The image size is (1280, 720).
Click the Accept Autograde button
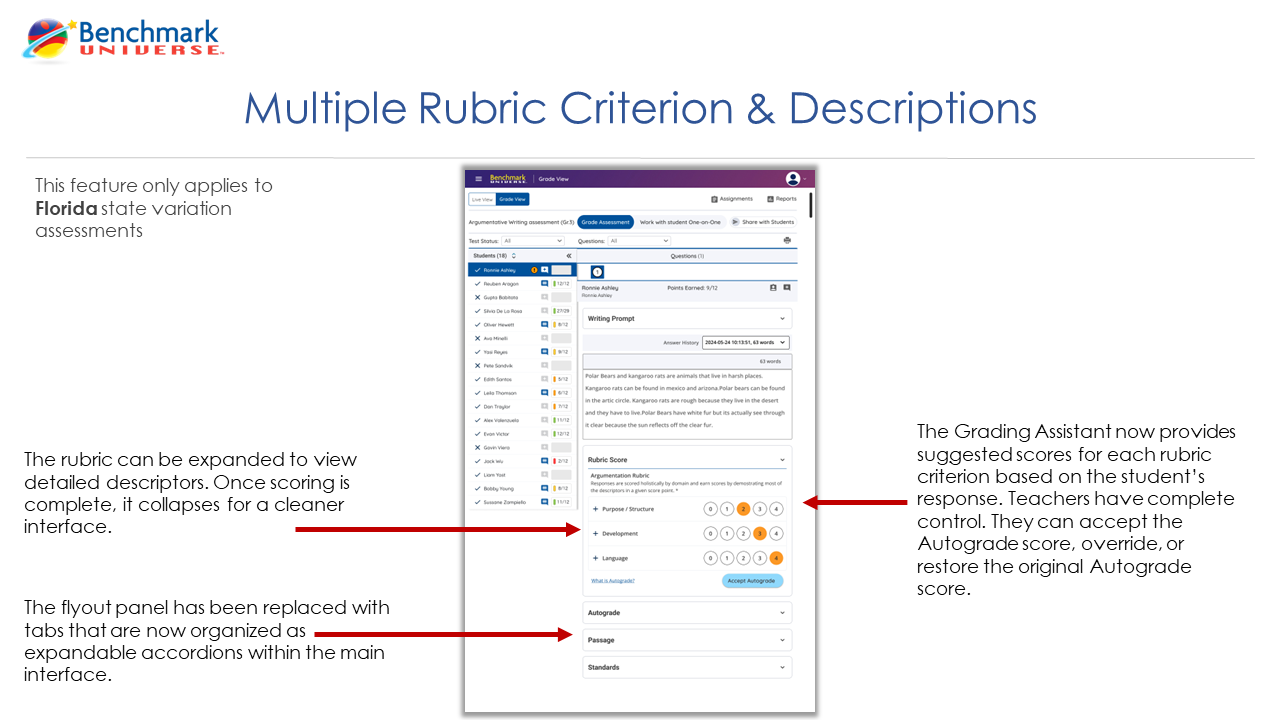click(x=752, y=580)
